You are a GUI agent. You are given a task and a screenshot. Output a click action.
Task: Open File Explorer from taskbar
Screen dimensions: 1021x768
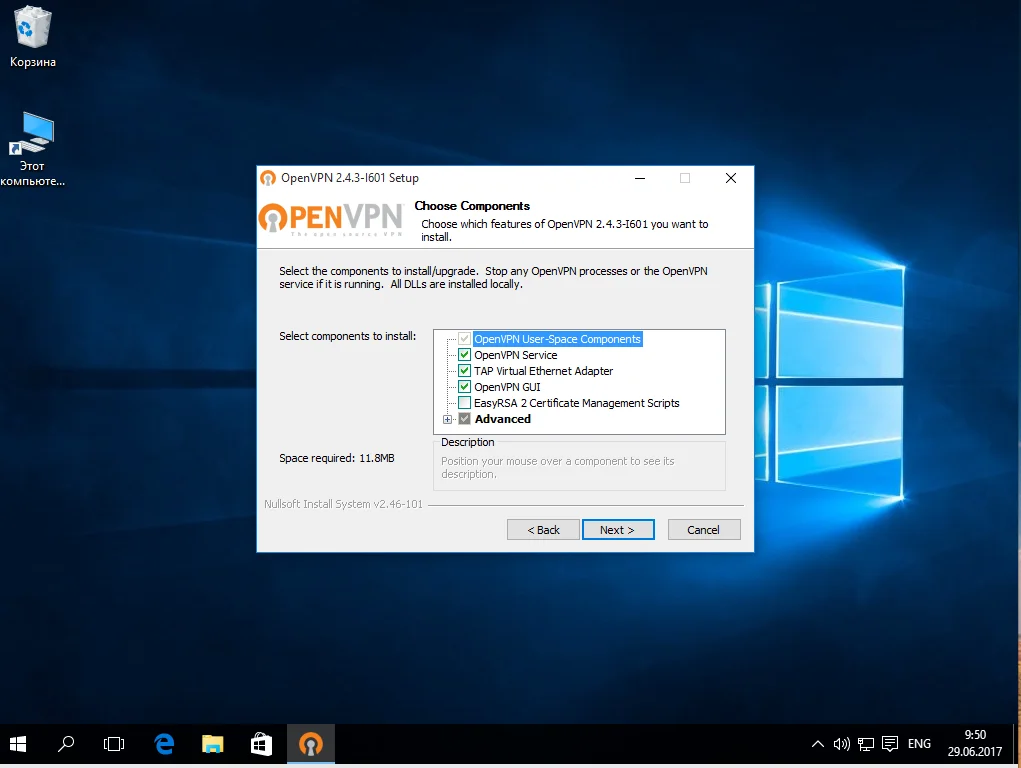point(213,743)
